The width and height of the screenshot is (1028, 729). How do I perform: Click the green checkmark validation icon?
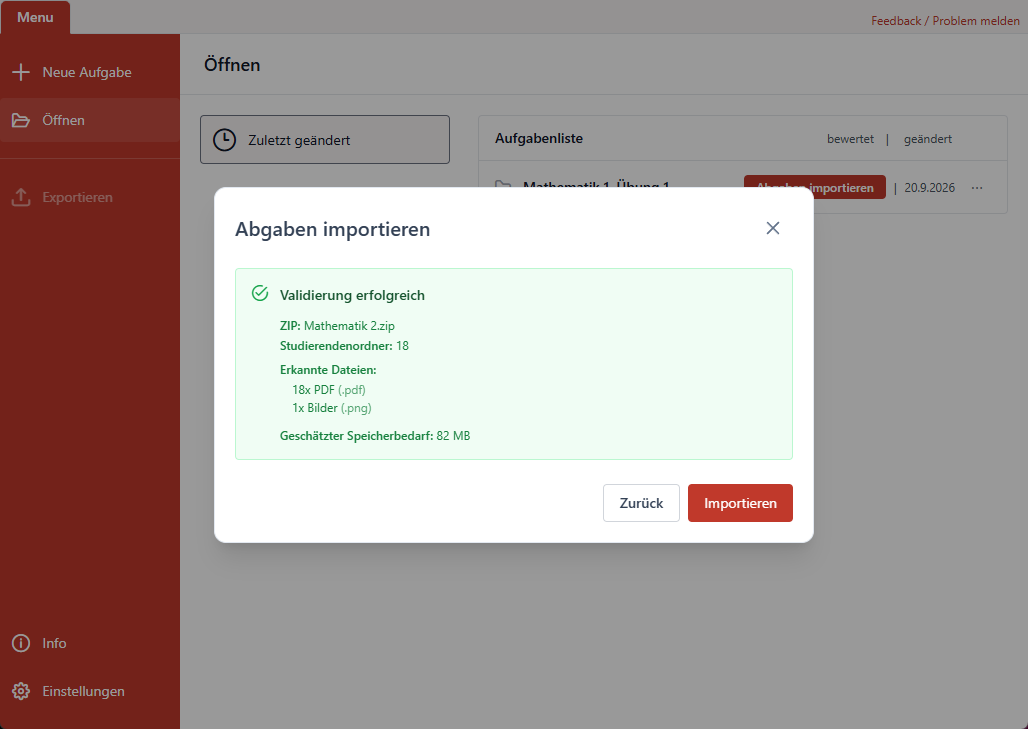260,293
